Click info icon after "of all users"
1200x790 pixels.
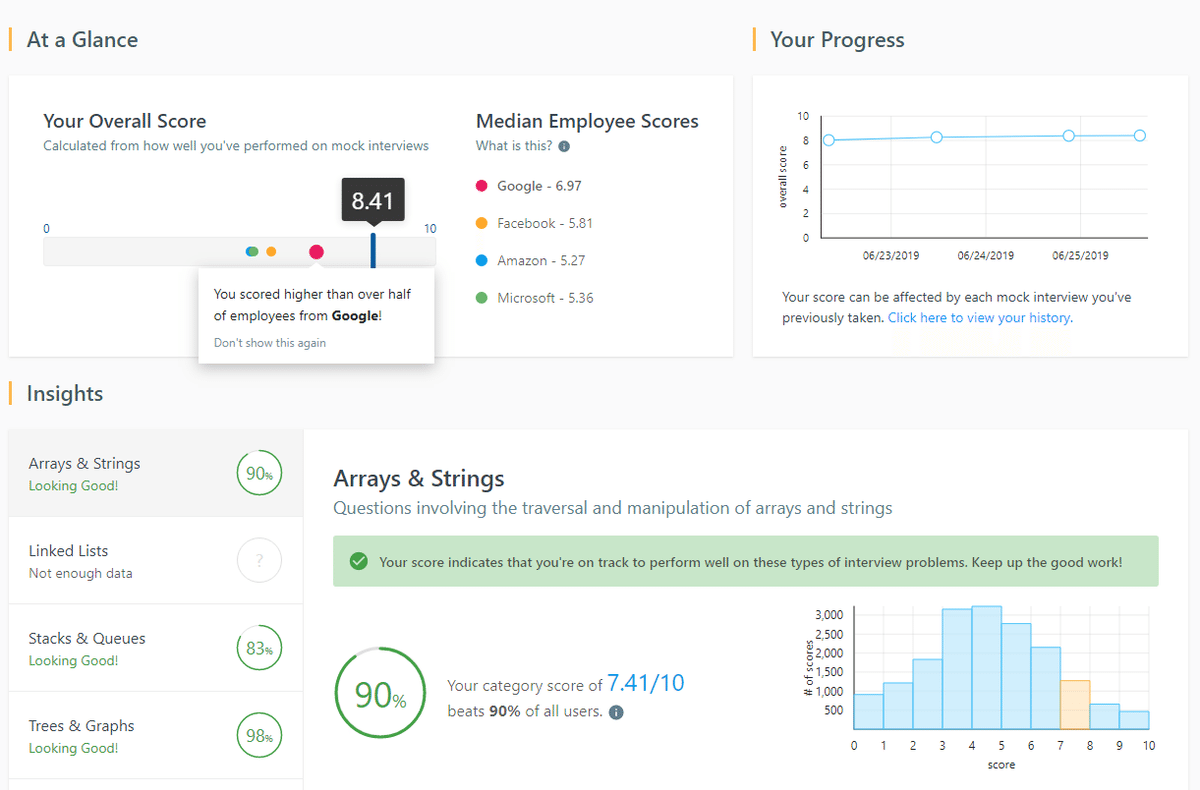coord(616,713)
